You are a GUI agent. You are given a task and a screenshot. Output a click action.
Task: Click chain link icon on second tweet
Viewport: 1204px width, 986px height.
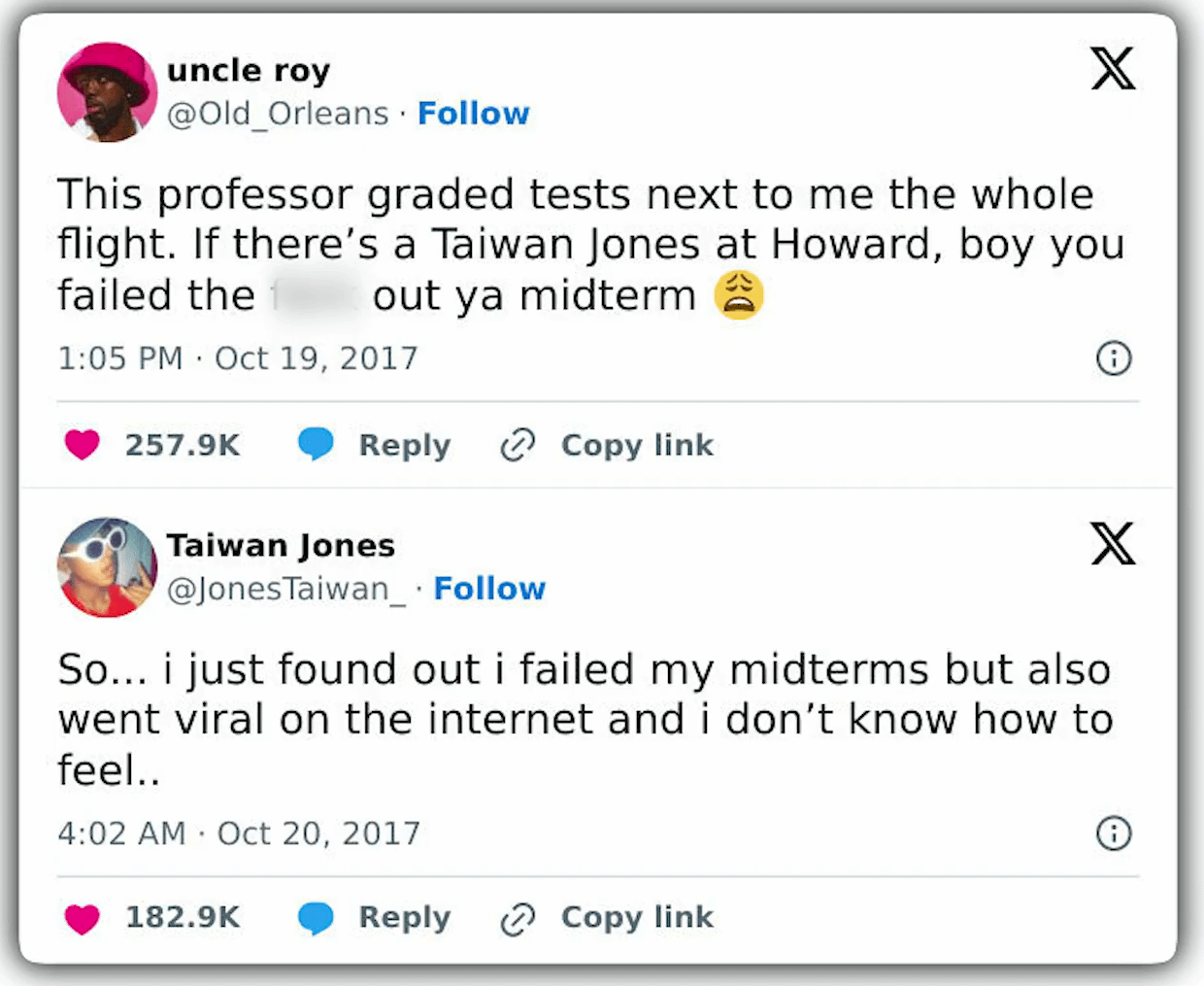pyautogui.click(x=518, y=918)
